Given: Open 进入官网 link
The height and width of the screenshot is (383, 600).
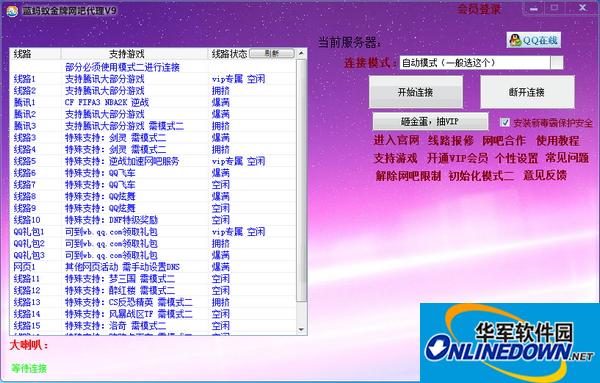Looking at the screenshot, I should (396, 140).
